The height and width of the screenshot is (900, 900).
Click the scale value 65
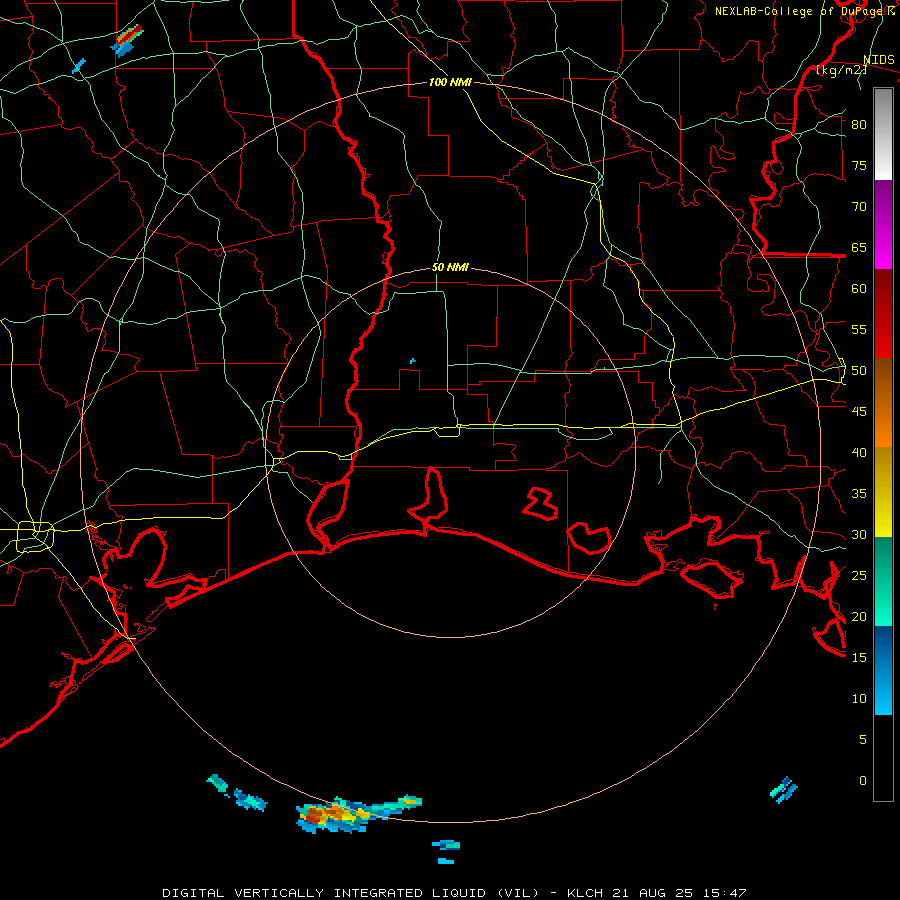[859, 247]
